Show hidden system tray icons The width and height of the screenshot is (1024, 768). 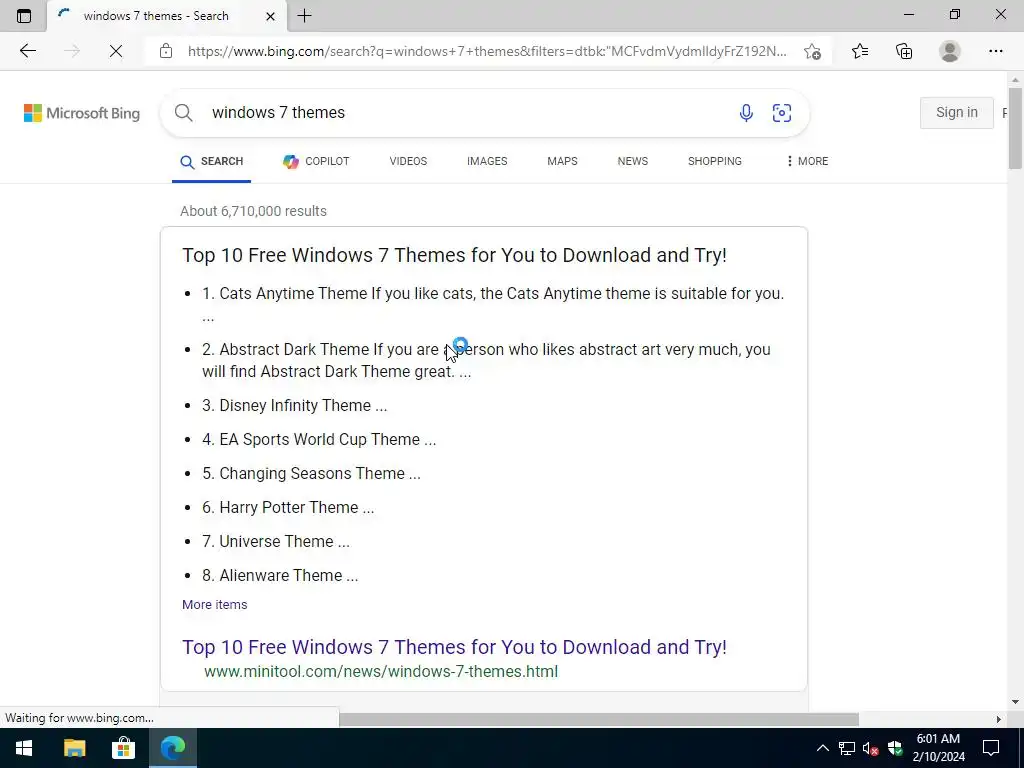(x=823, y=748)
